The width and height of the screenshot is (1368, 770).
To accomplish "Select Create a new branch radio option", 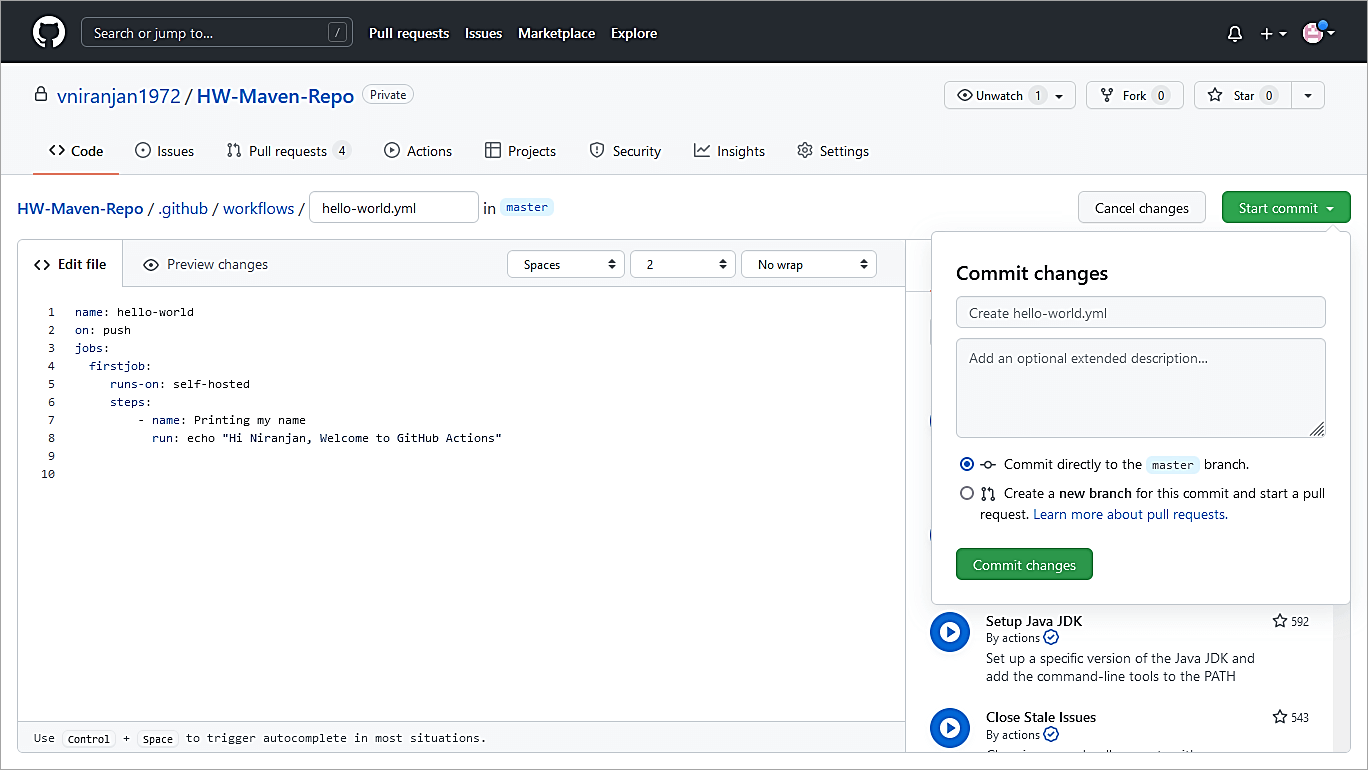I will point(966,493).
